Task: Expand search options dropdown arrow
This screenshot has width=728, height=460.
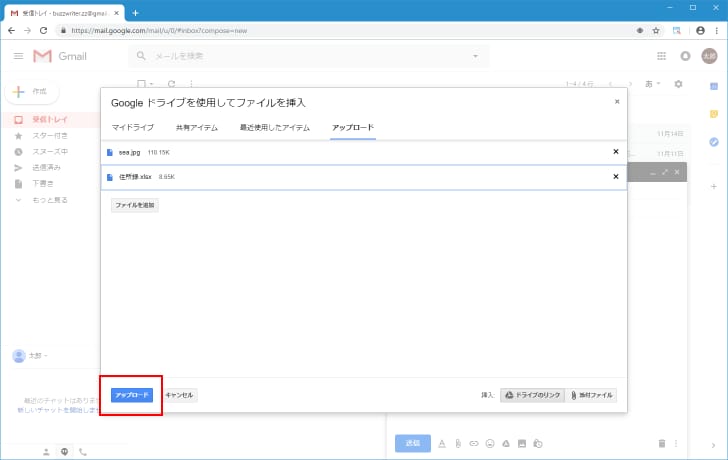Action: coord(475,56)
